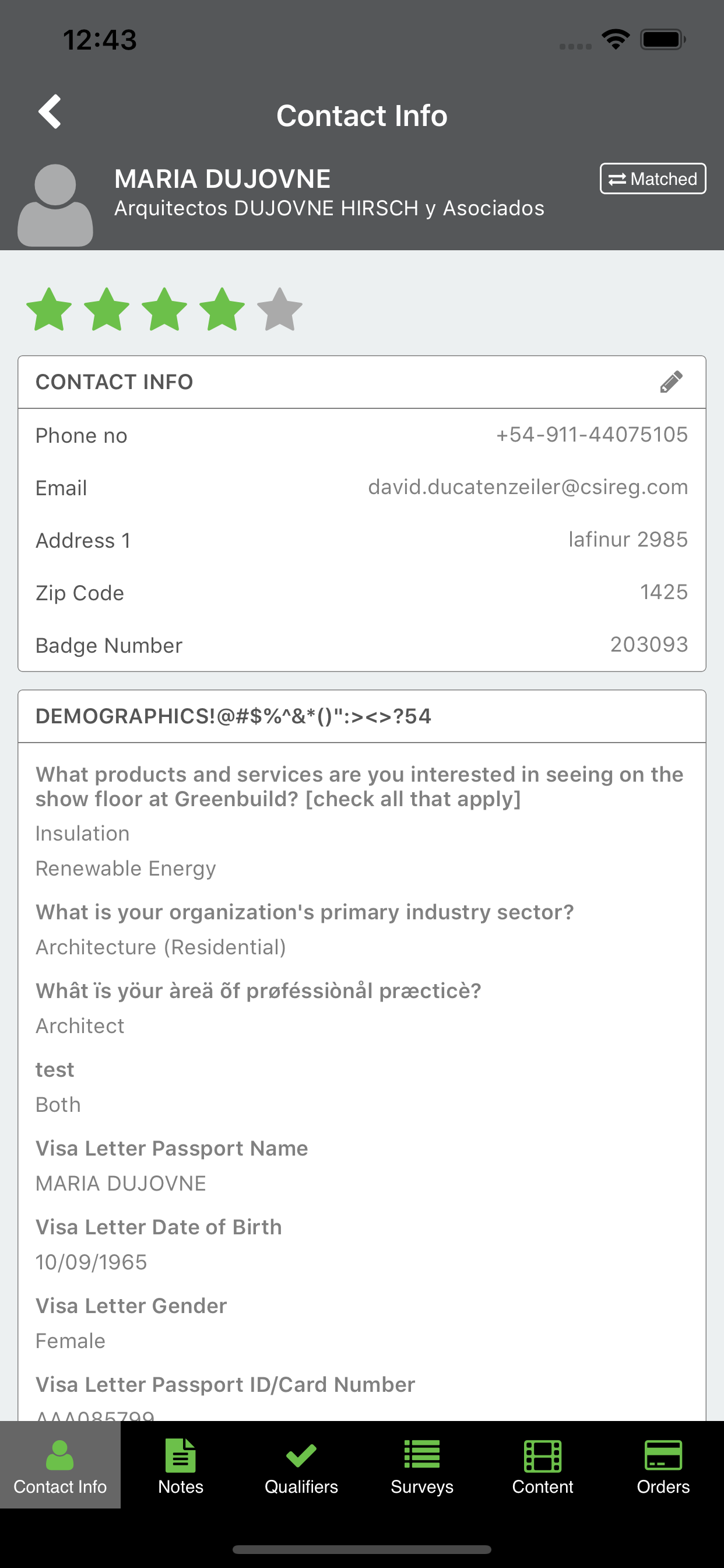Set rating to four stars
The width and height of the screenshot is (724, 1568).
[x=222, y=309]
